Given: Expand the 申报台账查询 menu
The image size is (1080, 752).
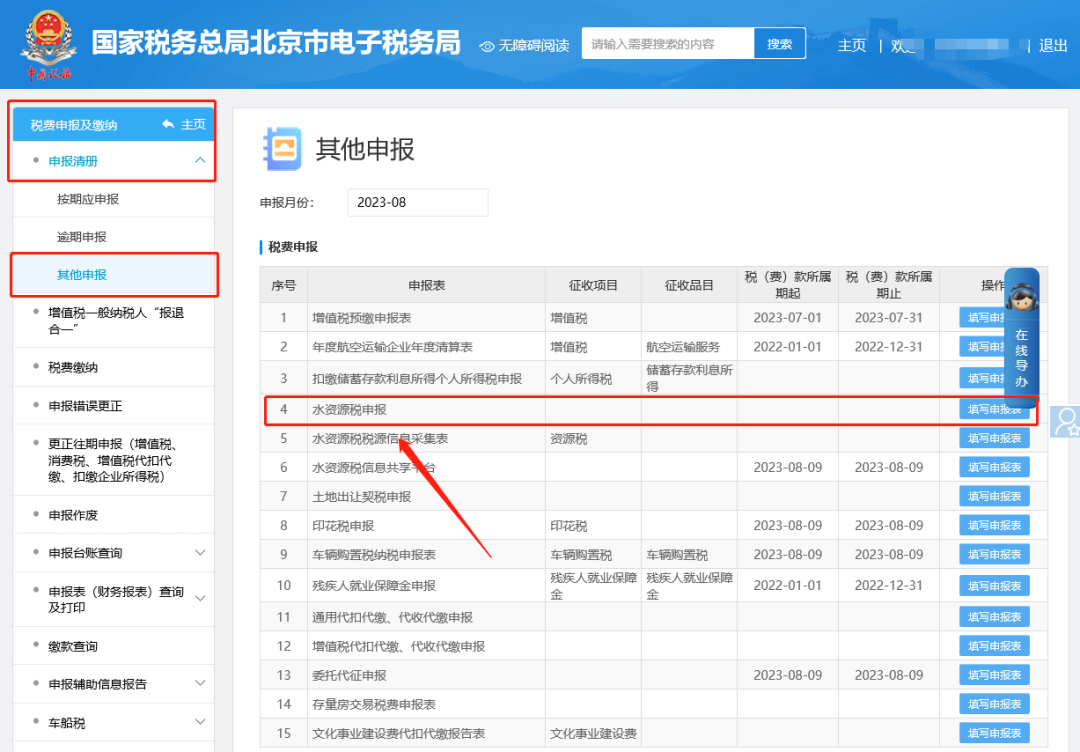Looking at the screenshot, I should (x=200, y=553).
